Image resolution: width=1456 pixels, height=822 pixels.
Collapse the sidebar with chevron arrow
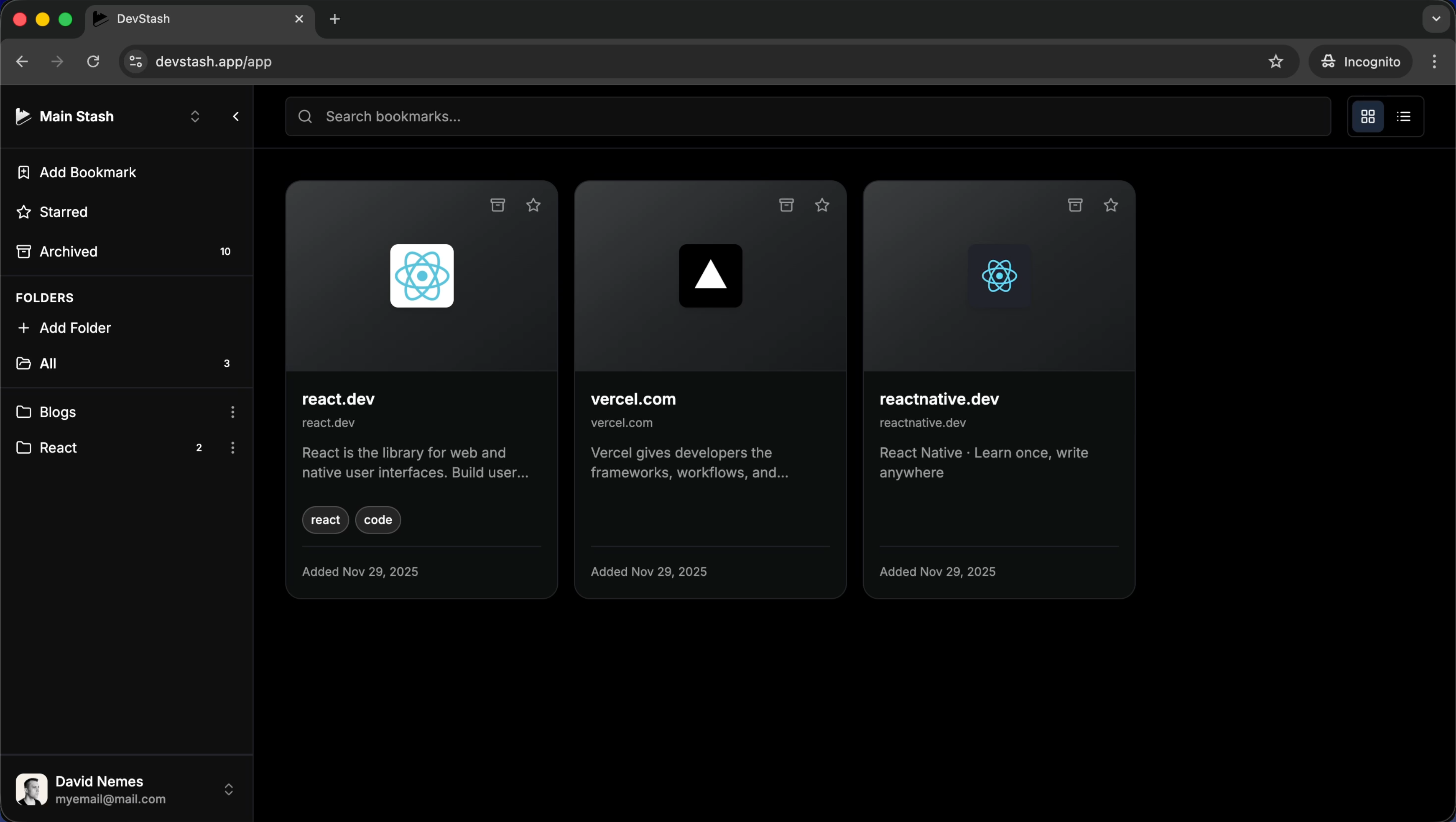tap(236, 116)
